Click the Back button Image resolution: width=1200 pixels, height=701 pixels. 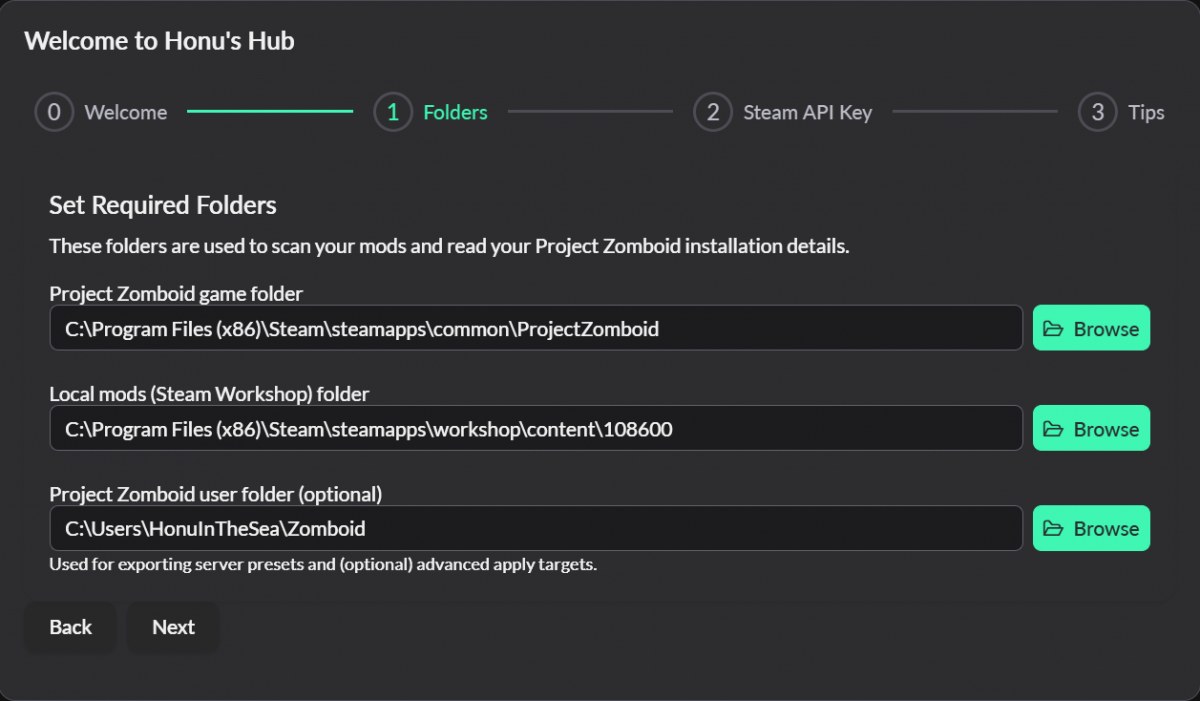[70, 627]
